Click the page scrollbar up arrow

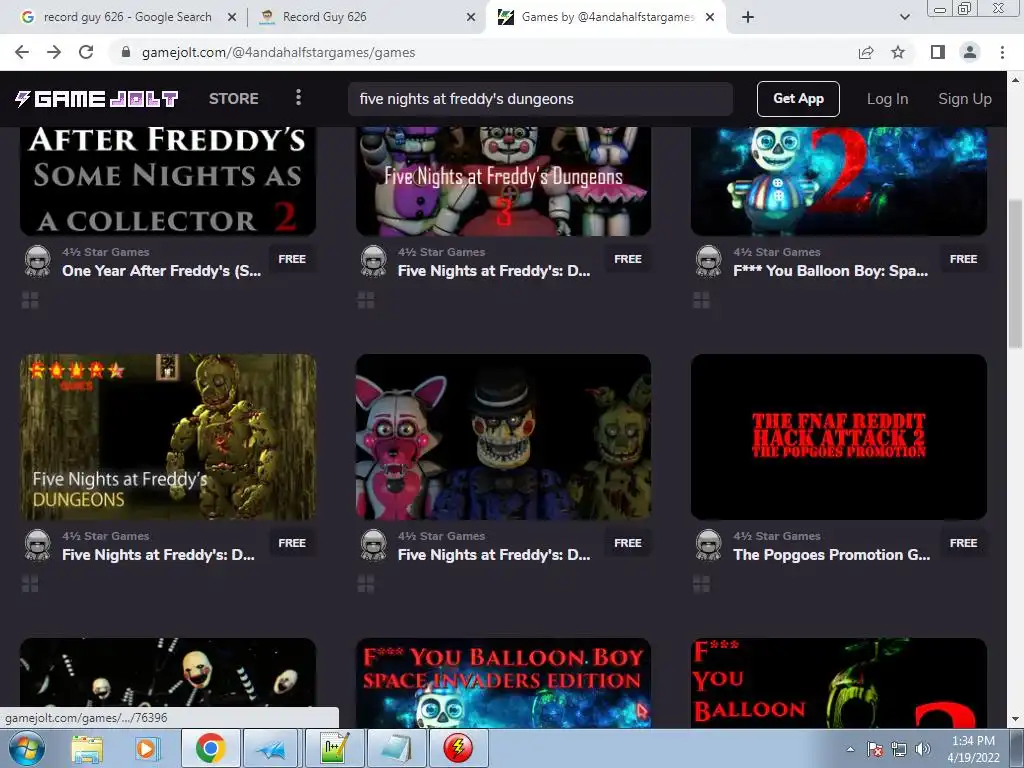(1015, 80)
